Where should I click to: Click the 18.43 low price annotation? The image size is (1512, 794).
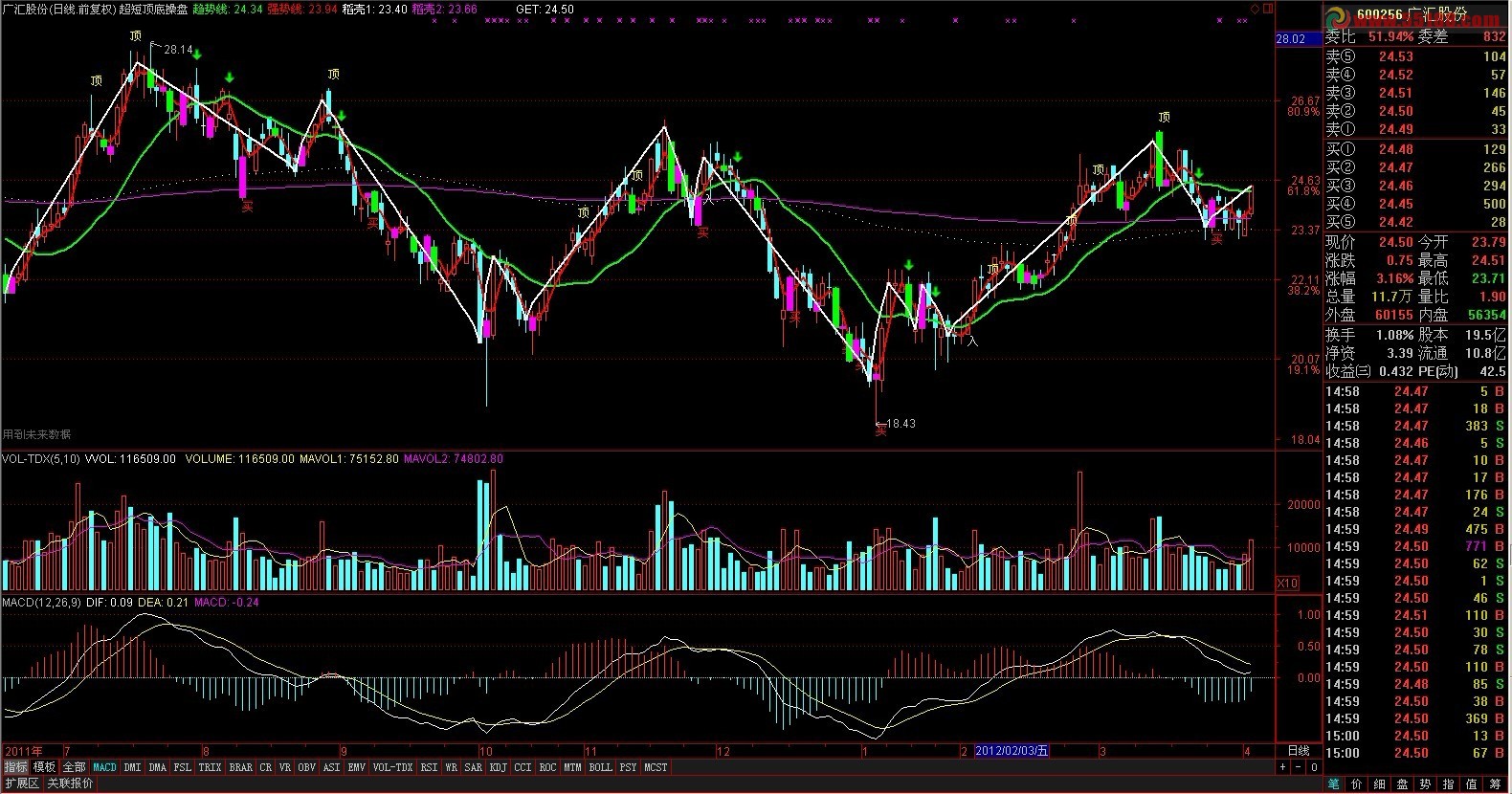tap(901, 423)
